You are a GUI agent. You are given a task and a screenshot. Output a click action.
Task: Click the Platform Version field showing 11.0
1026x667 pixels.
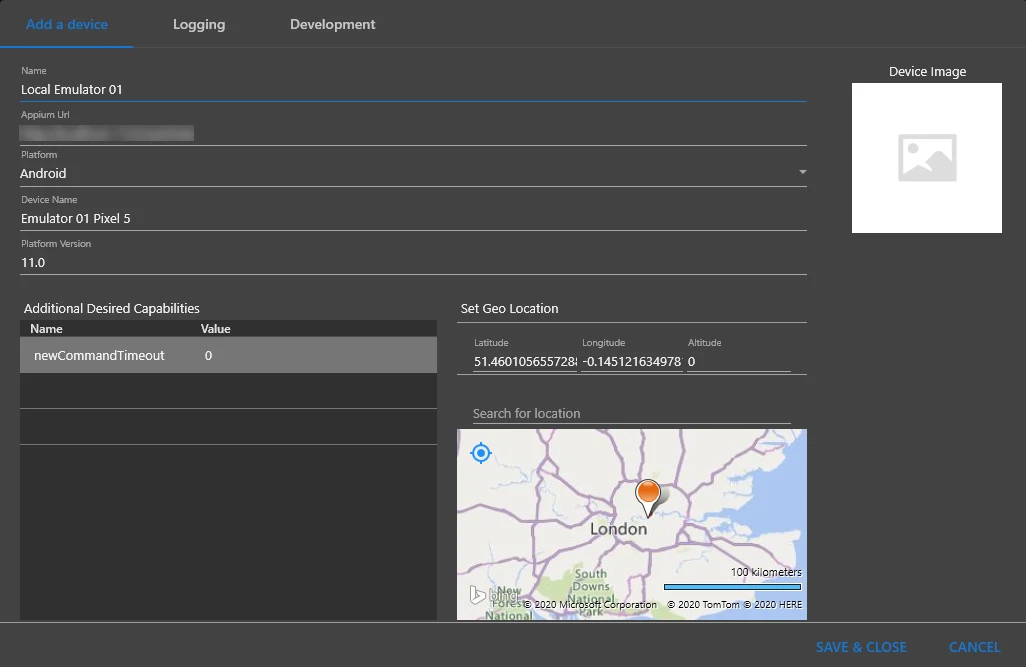tap(200, 262)
